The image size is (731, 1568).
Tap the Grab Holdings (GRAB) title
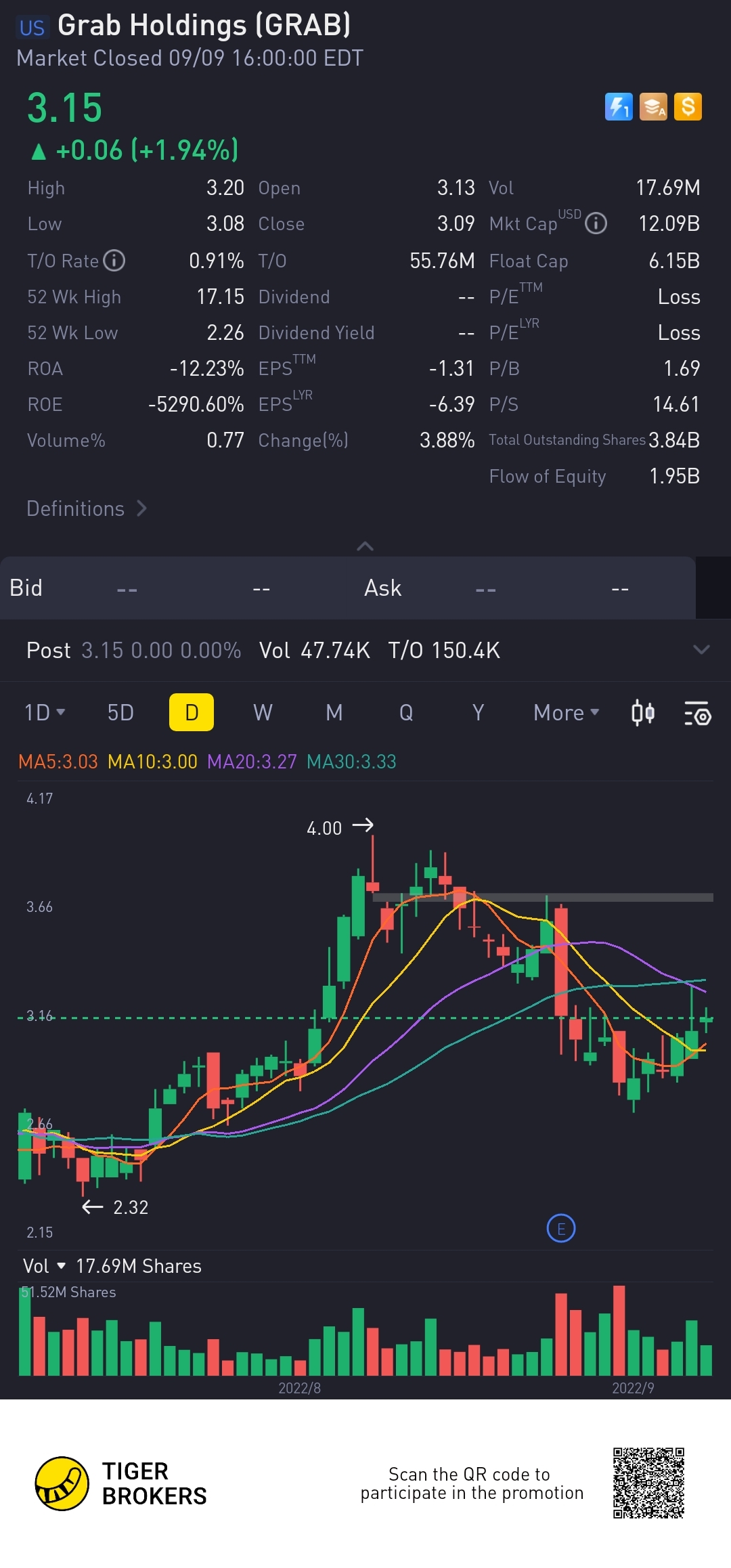click(x=204, y=26)
